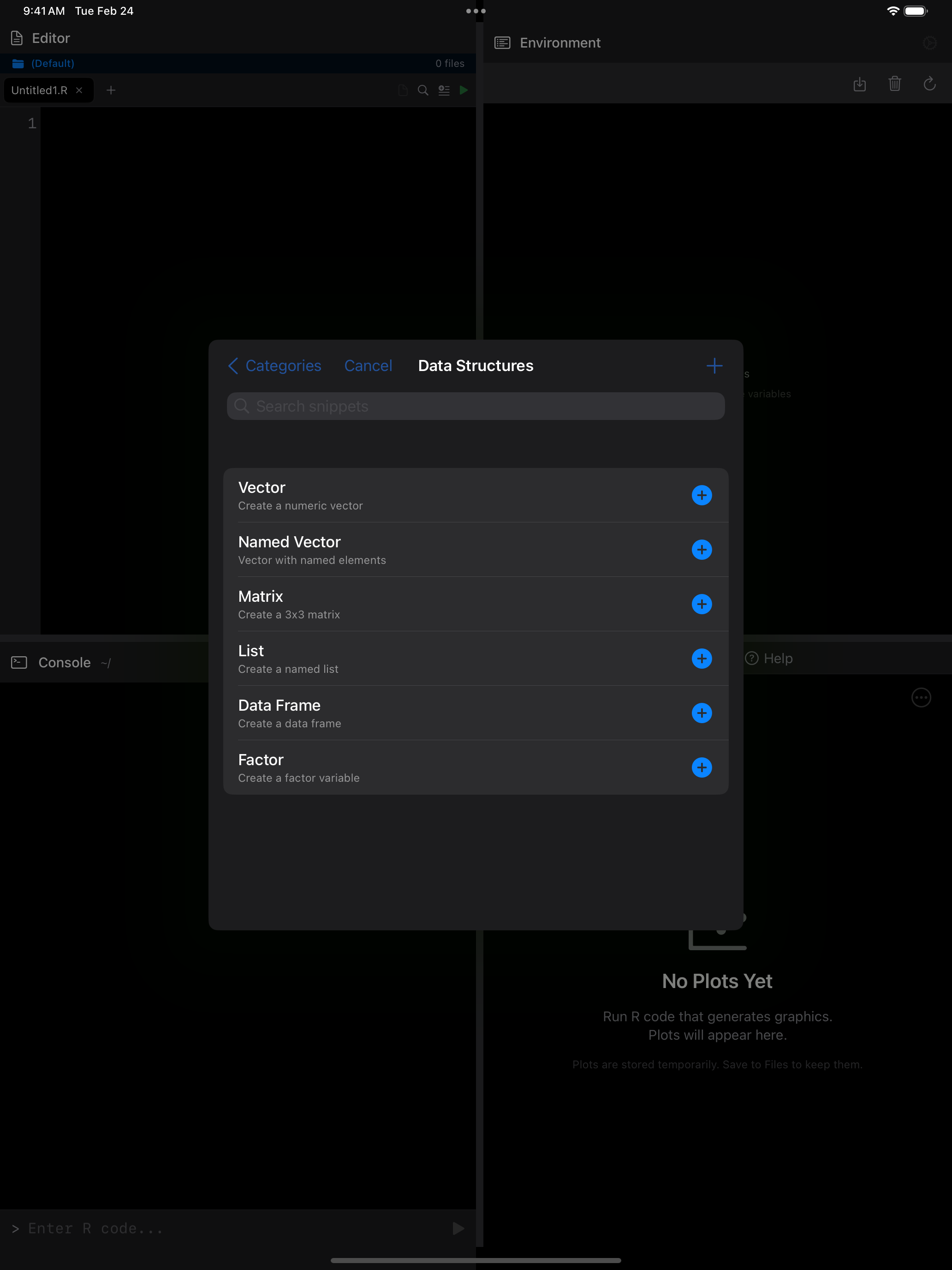The image size is (952, 1270).
Task: Insert the Vector snippet with its plus toggle
Action: tap(702, 495)
